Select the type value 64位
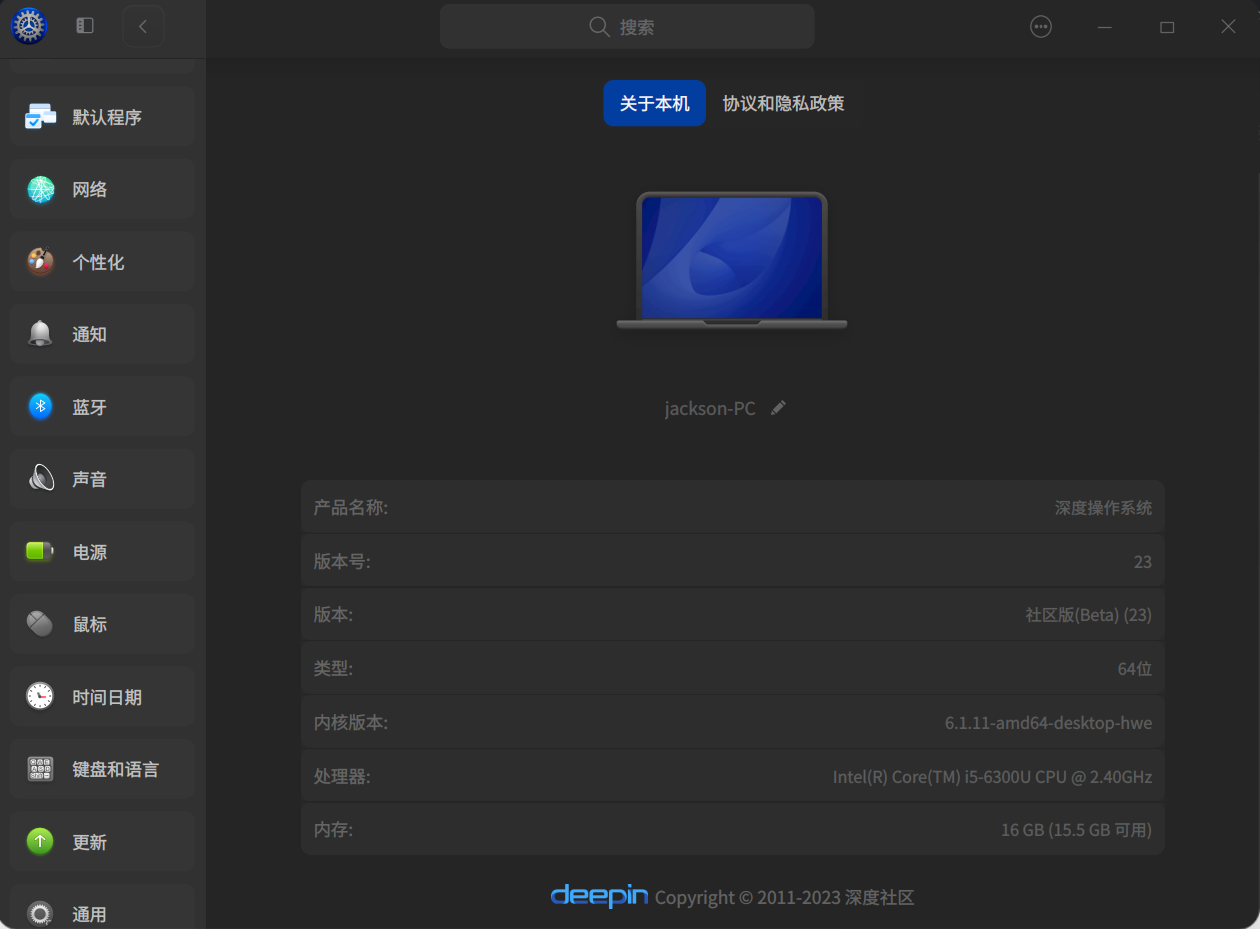The image size is (1260, 929). tap(1135, 669)
